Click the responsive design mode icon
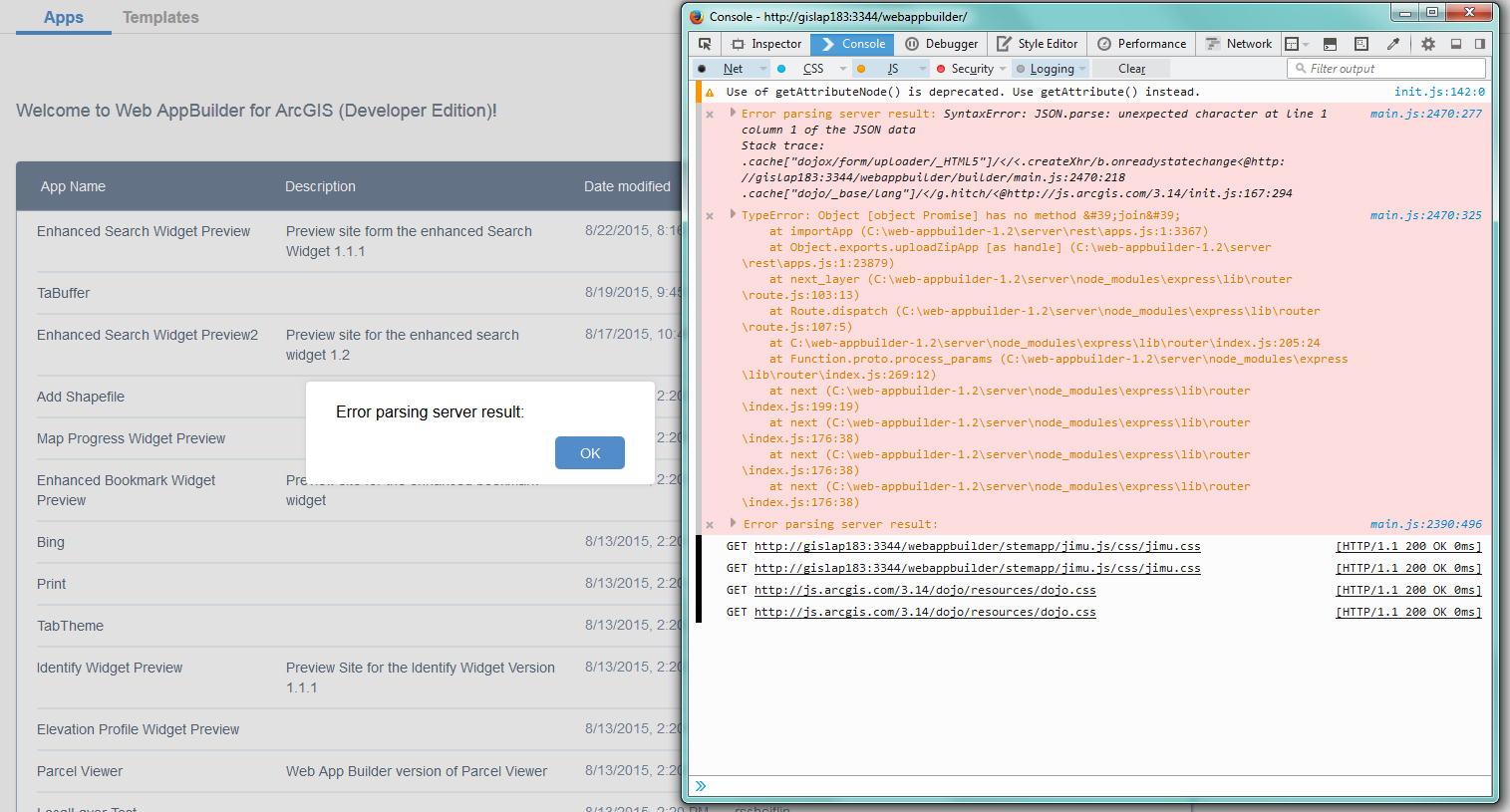The height and width of the screenshot is (812, 1510). click(1361, 44)
